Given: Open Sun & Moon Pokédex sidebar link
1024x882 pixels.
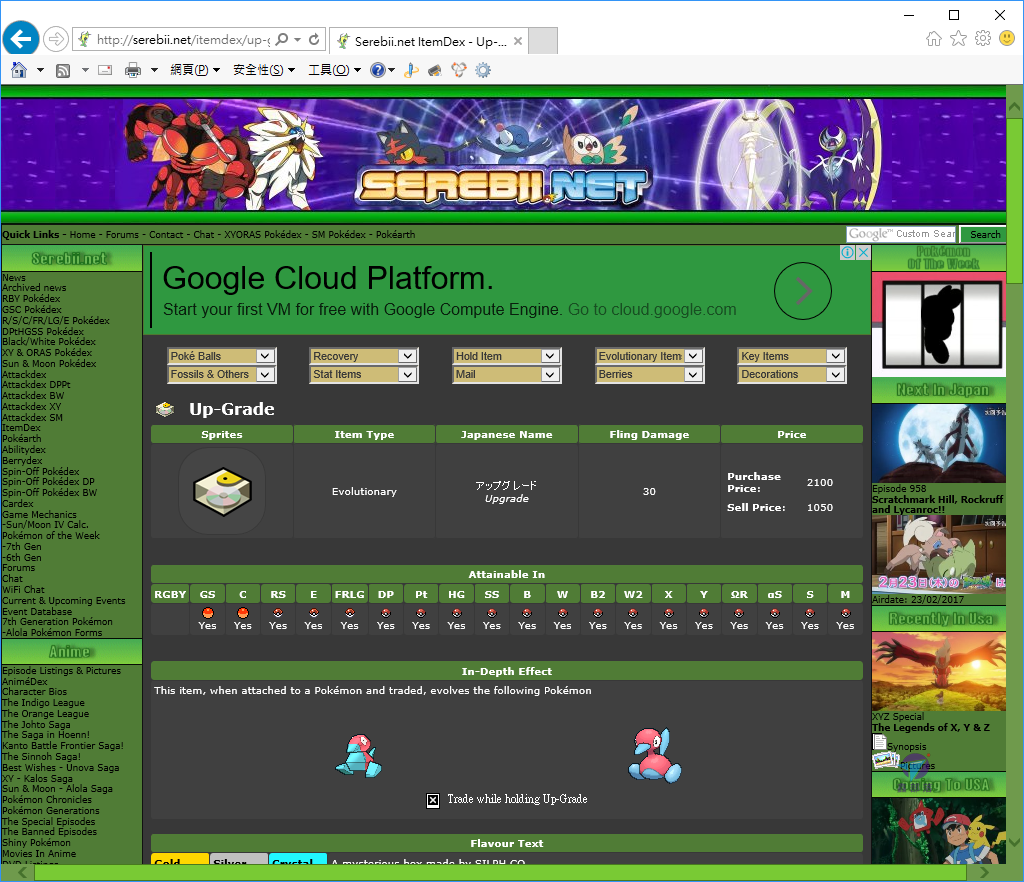Looking at the screenshot, I should click(49, 364).
